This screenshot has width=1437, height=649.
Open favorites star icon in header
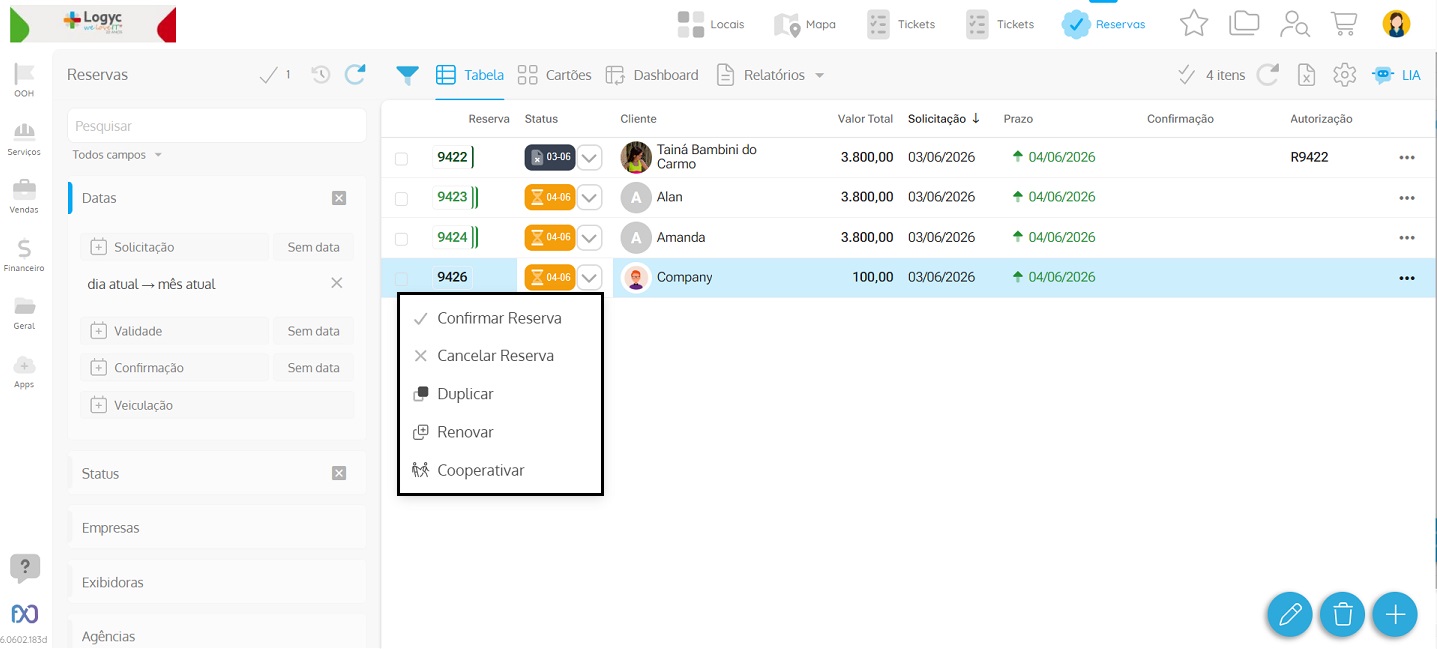(x=1194, y=23)
